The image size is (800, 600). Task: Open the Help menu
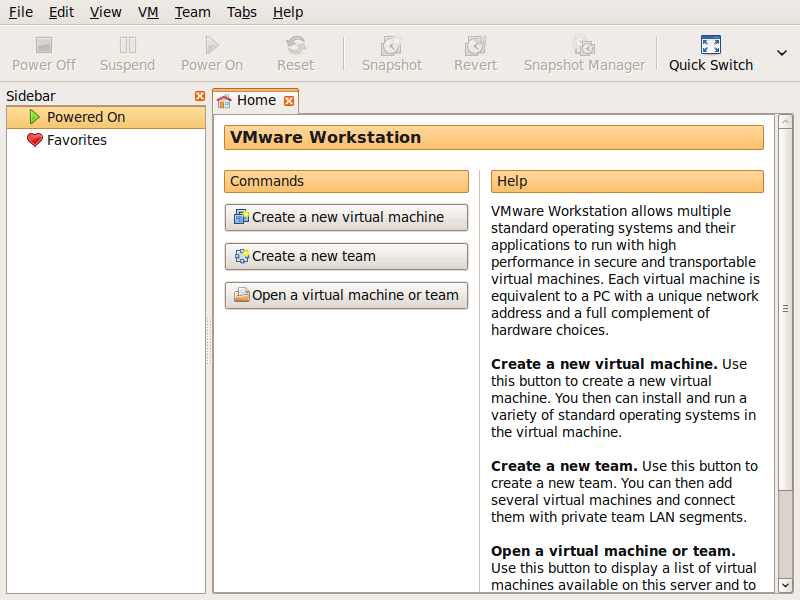288,12
